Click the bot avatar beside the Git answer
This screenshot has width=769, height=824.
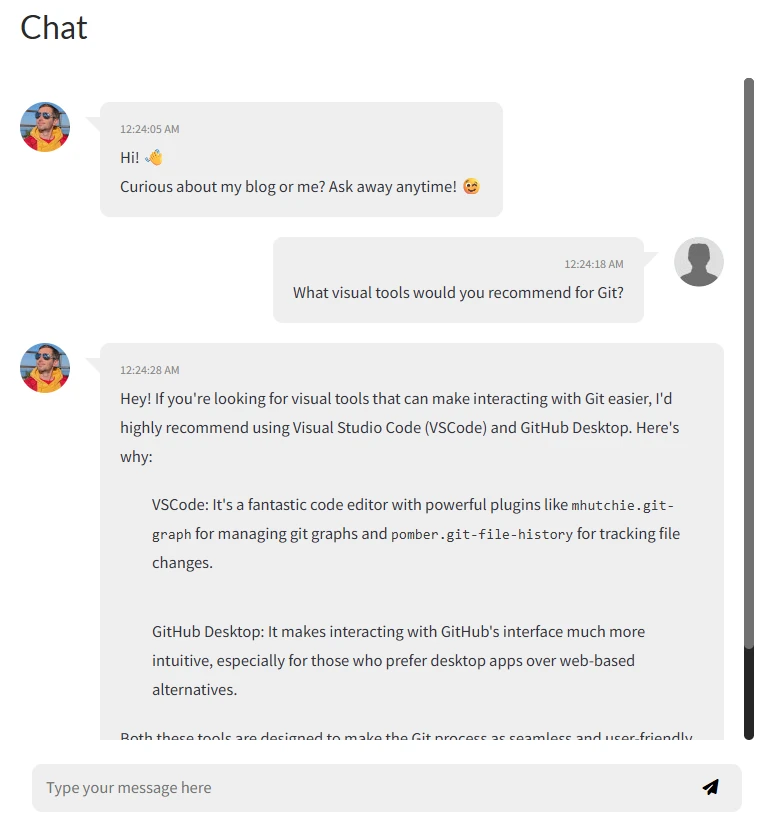(x=45, y=368)
